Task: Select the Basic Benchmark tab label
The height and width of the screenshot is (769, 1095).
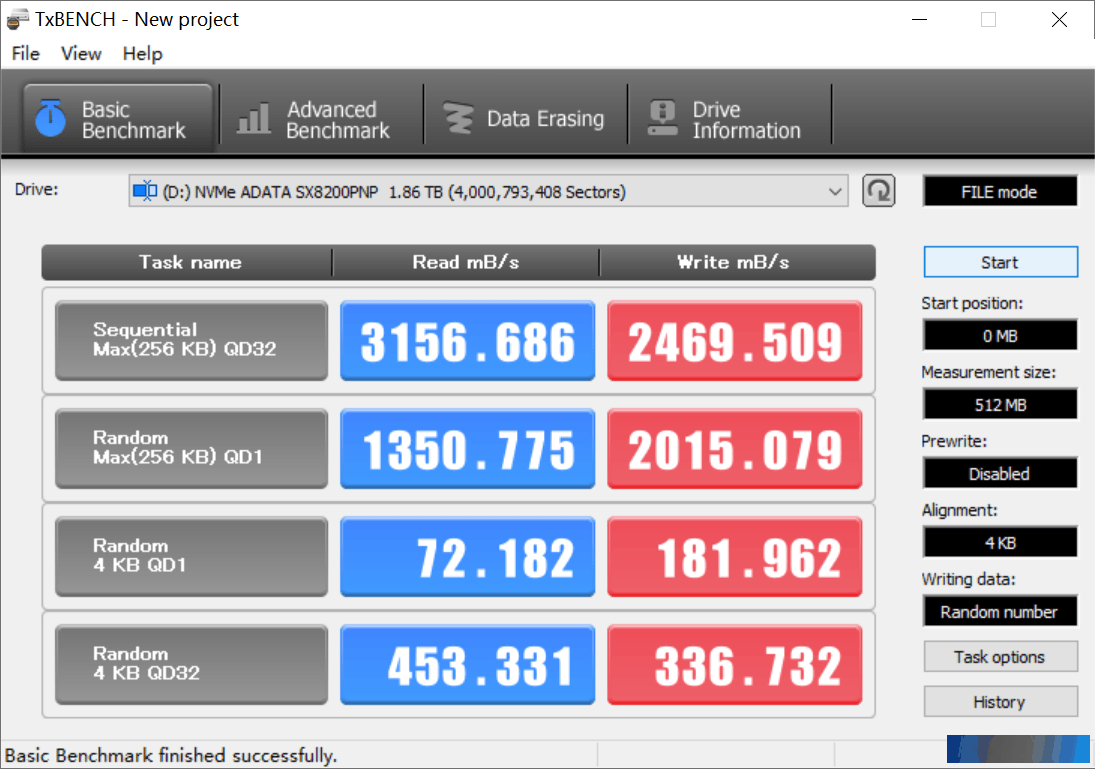Action: (133, 119)
